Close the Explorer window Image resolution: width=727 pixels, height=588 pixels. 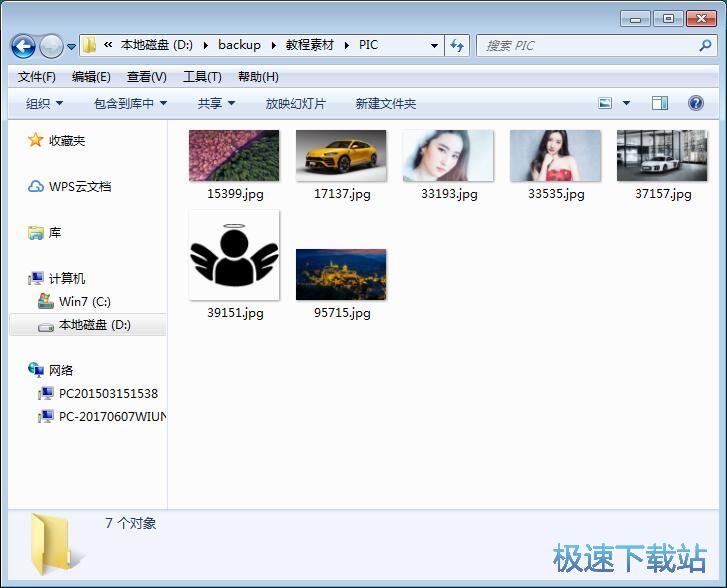701,19
